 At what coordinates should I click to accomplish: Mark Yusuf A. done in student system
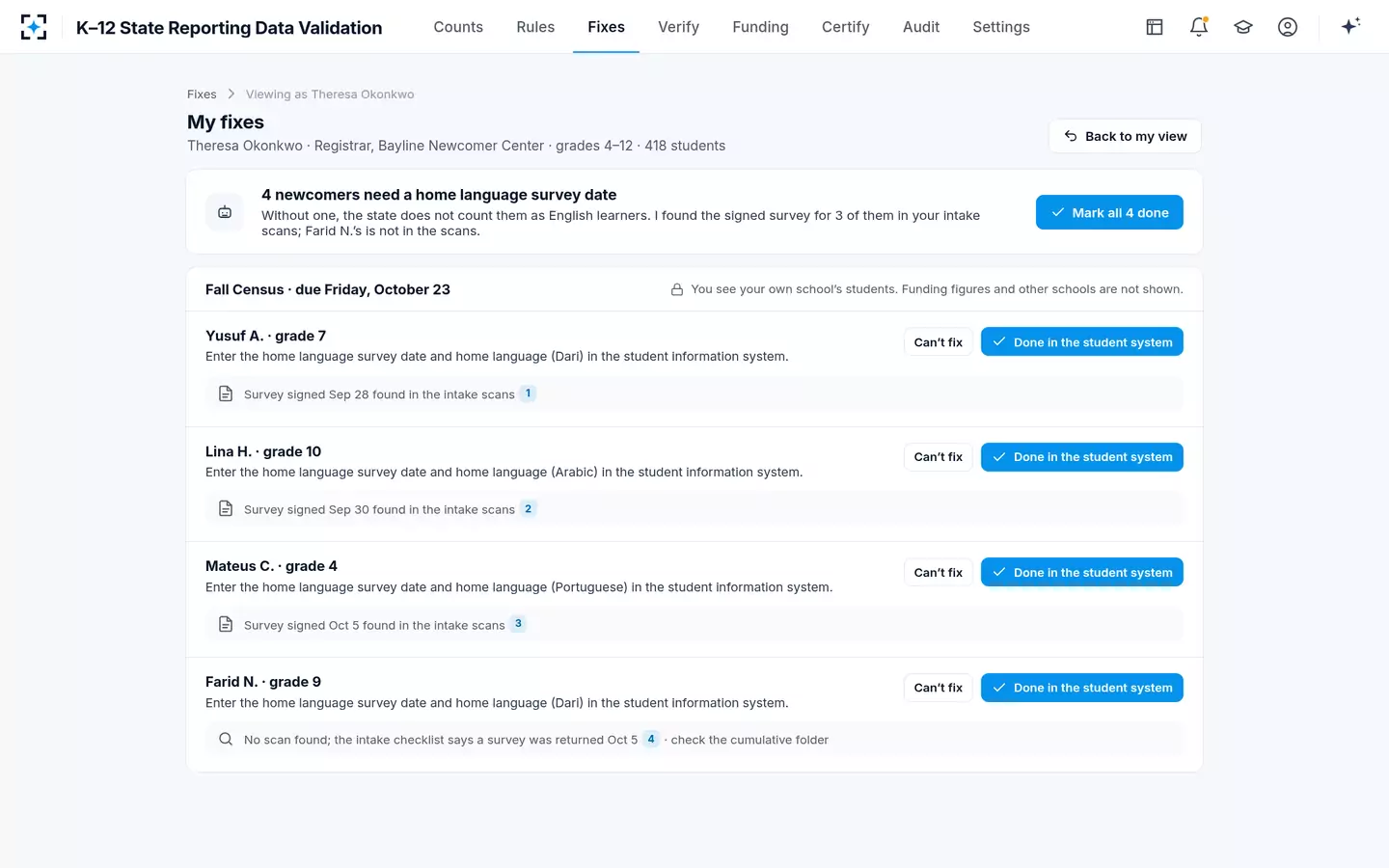(x=1082, y=342)
